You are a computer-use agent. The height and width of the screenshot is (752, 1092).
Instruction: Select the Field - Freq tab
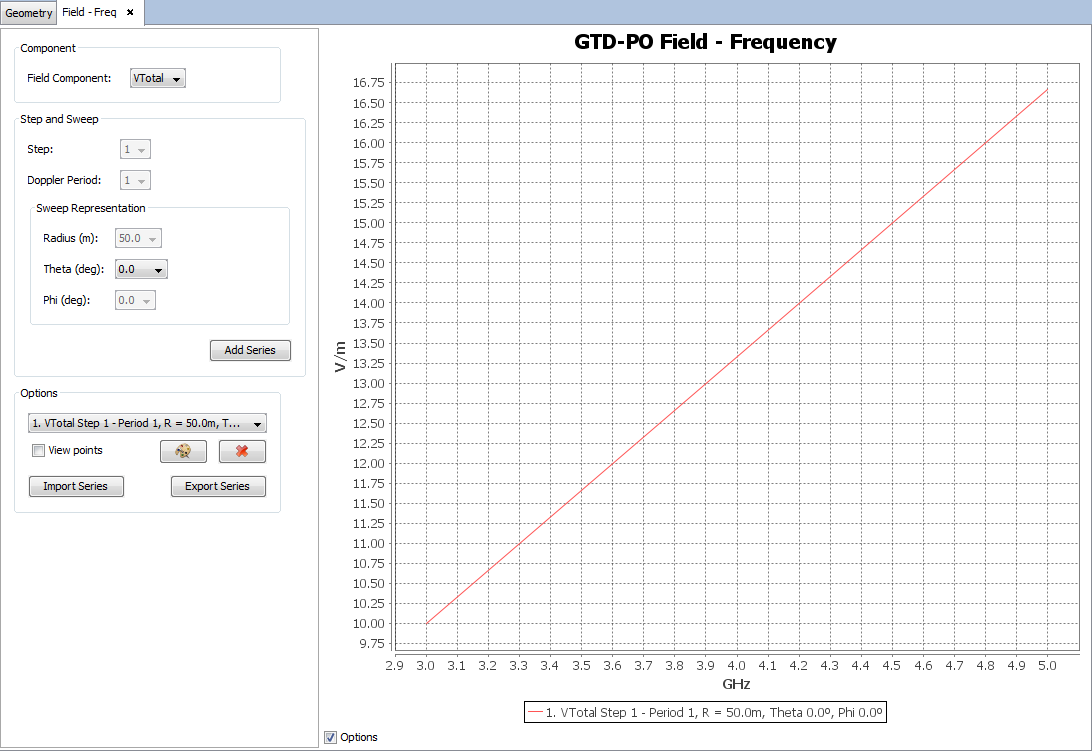89,12
